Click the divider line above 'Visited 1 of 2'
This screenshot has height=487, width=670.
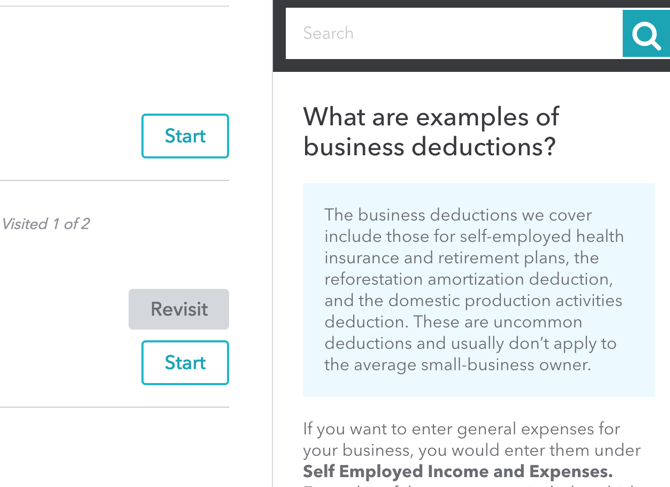pyautogui.click(x=114, y=181)
